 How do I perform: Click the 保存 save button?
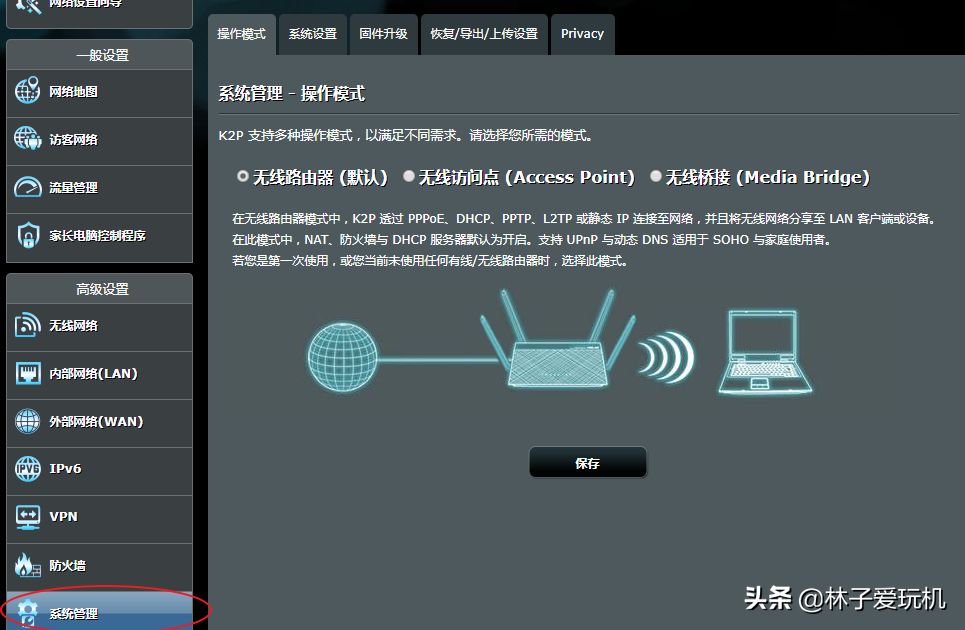click(588, 463)
